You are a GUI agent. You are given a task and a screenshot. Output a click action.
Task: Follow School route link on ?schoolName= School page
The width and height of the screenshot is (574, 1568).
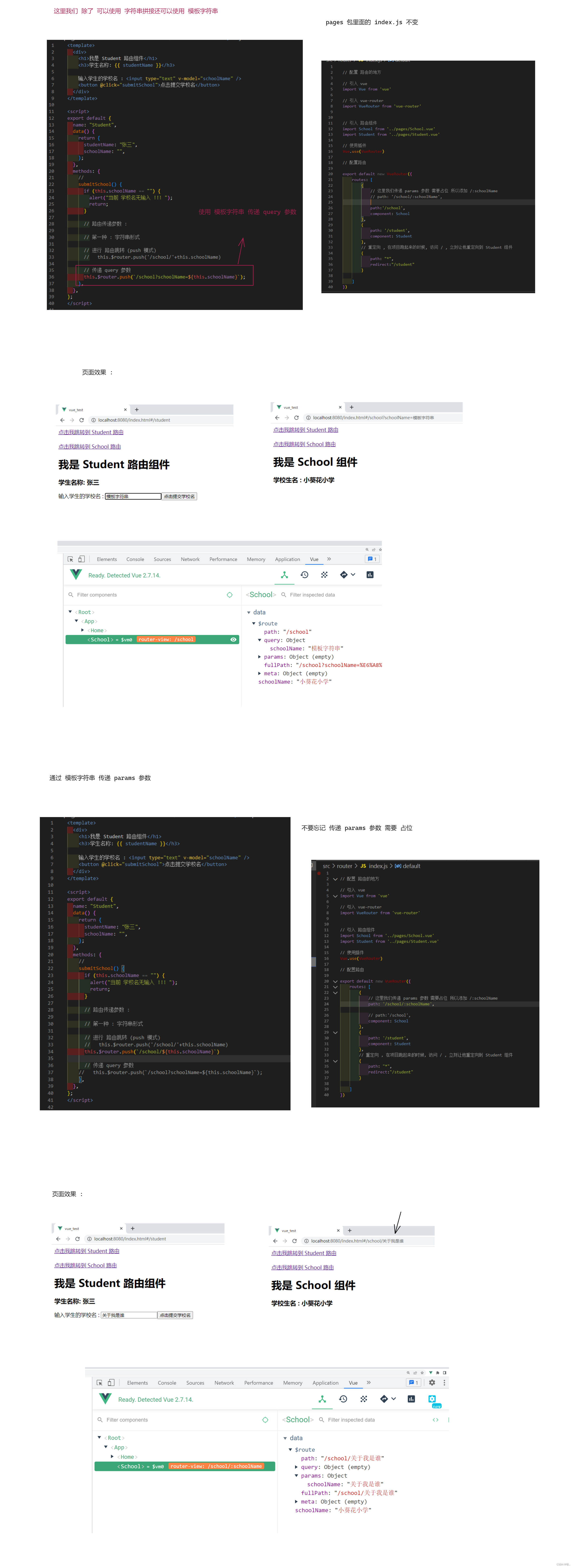tap(304, 444)
